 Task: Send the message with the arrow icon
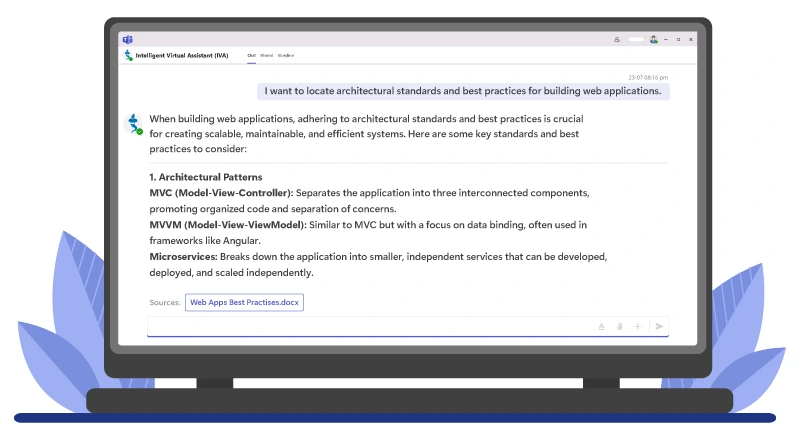pyautogui.click(x=658, y=326)
